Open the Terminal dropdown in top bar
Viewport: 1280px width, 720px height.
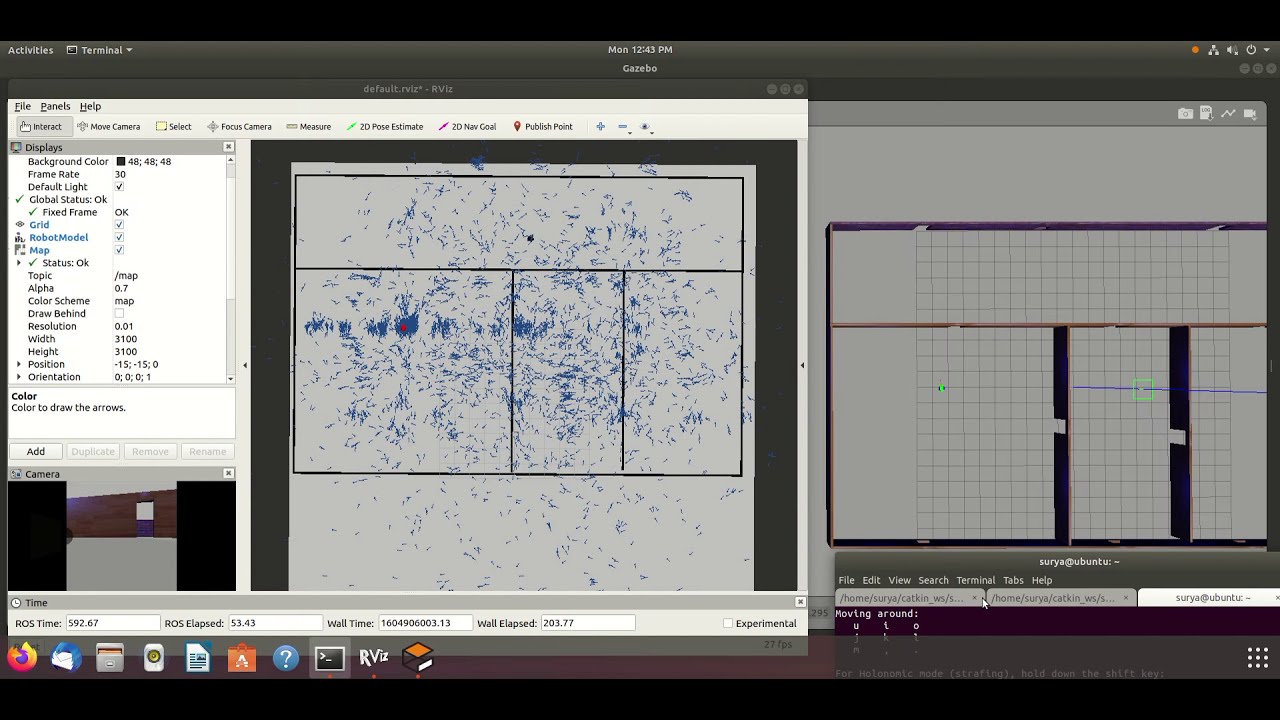click(99, 50)
